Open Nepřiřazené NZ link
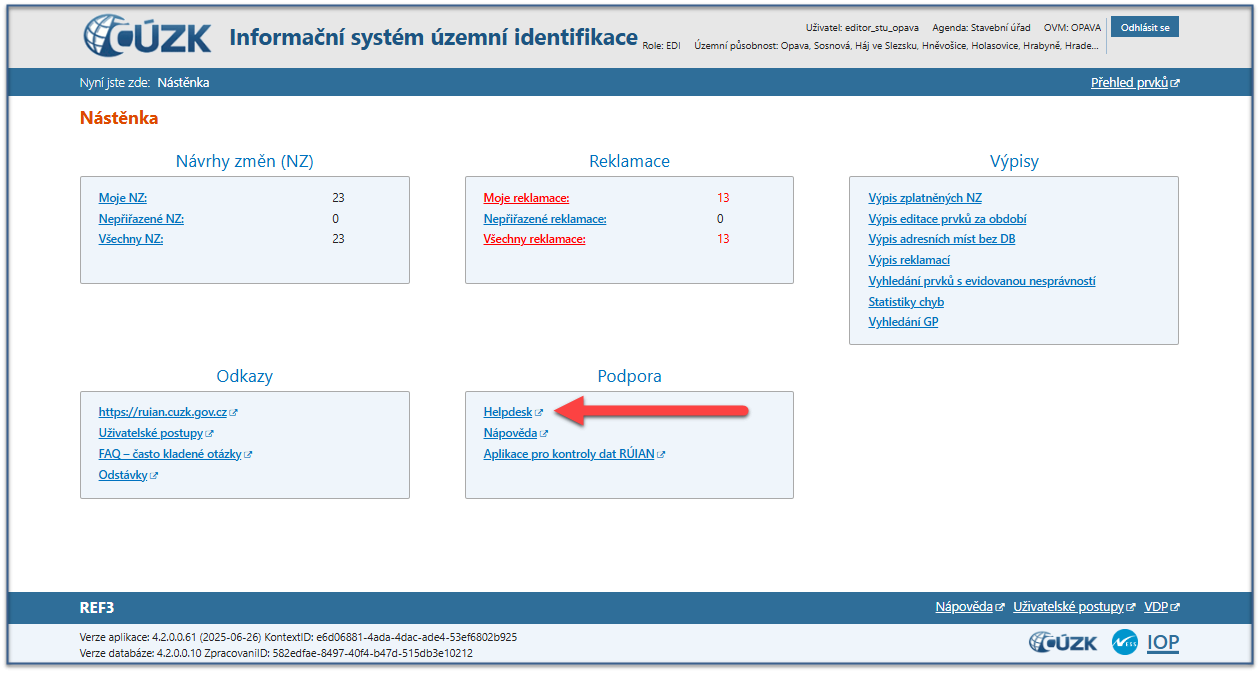 pyautogui.click(x=141, y=219)
